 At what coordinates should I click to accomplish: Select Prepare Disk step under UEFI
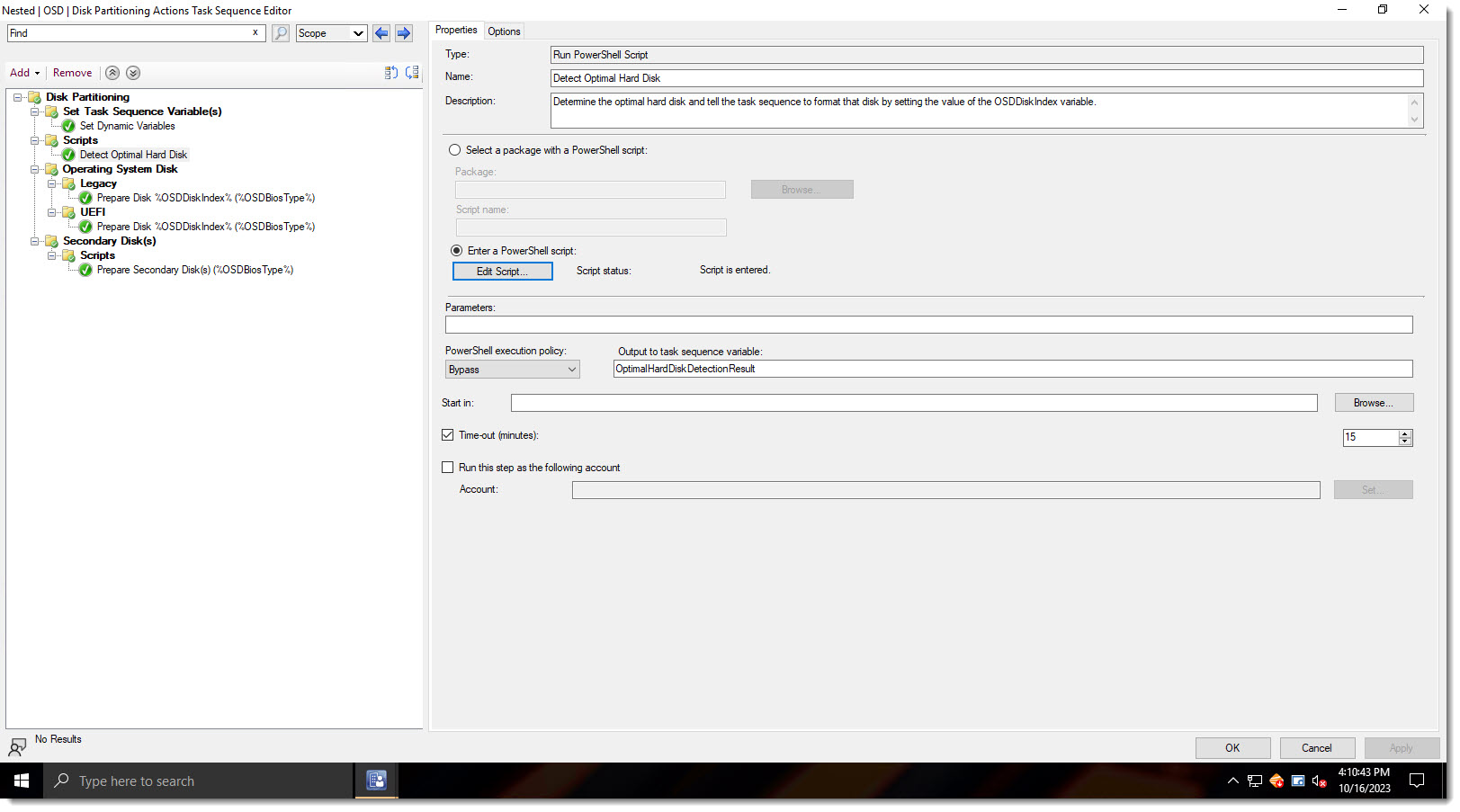pos(206,227)
